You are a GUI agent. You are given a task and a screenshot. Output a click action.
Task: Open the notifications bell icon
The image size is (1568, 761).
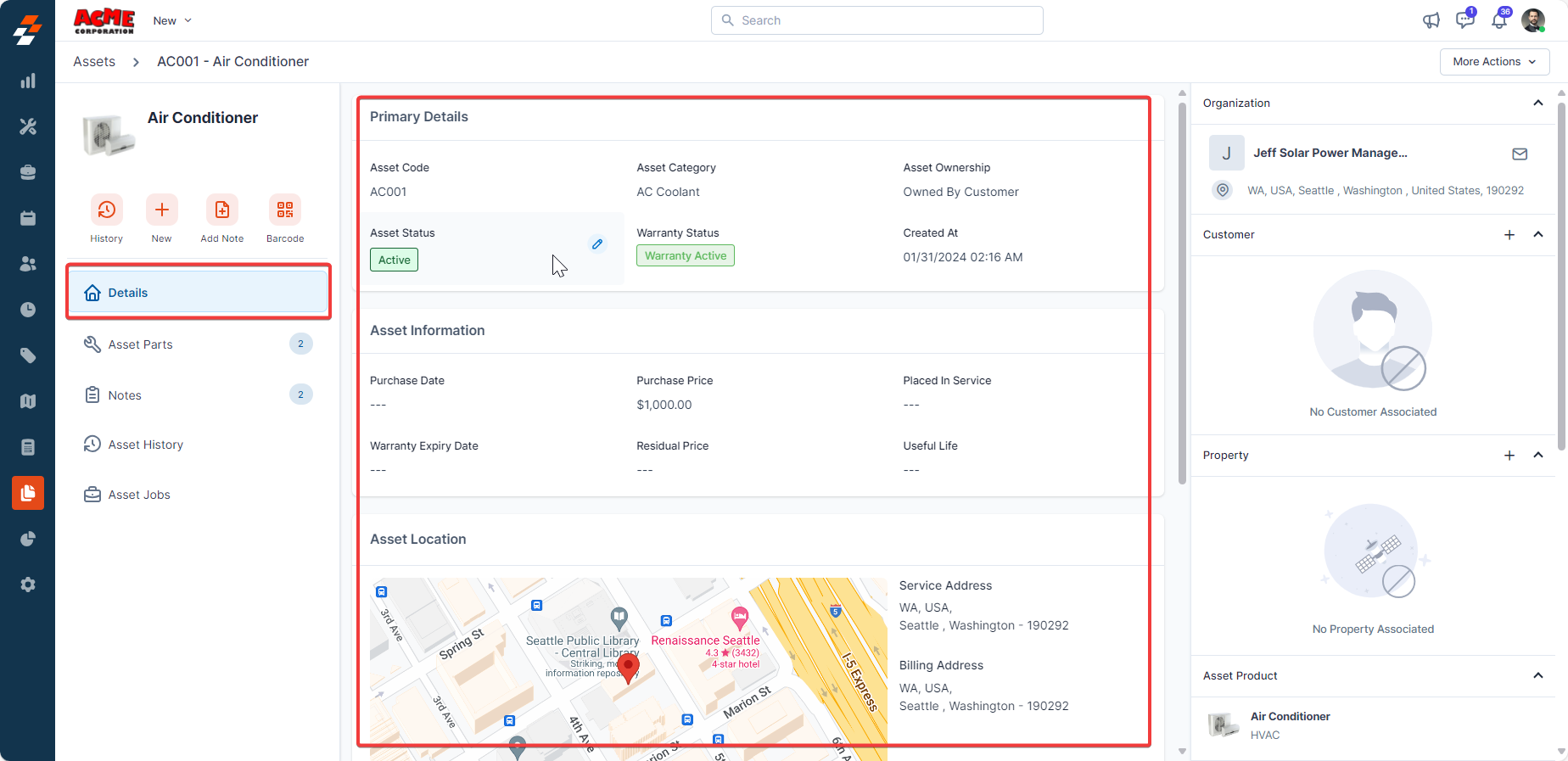(1499, 20)
